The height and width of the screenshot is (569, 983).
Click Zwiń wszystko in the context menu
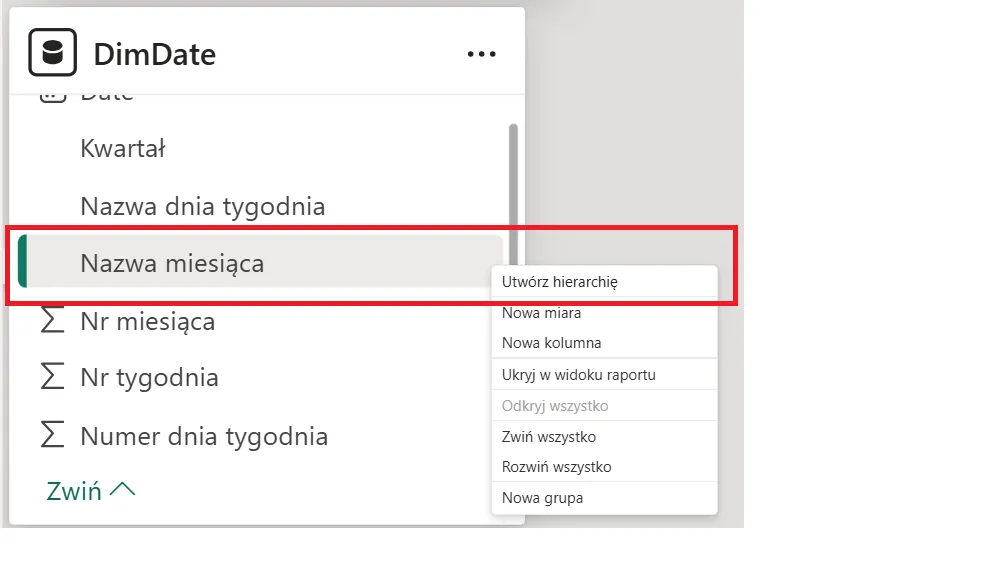[549, 437]
